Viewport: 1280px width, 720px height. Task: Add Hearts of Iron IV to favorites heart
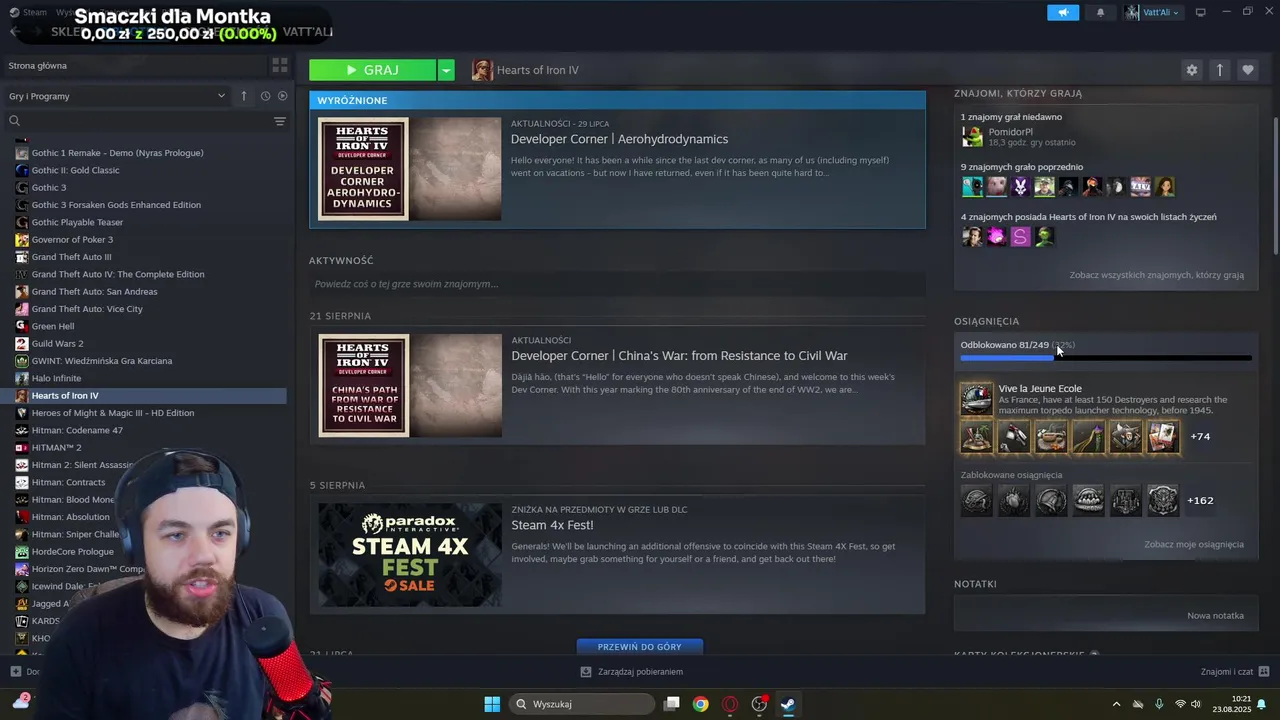coord(1247,70)
